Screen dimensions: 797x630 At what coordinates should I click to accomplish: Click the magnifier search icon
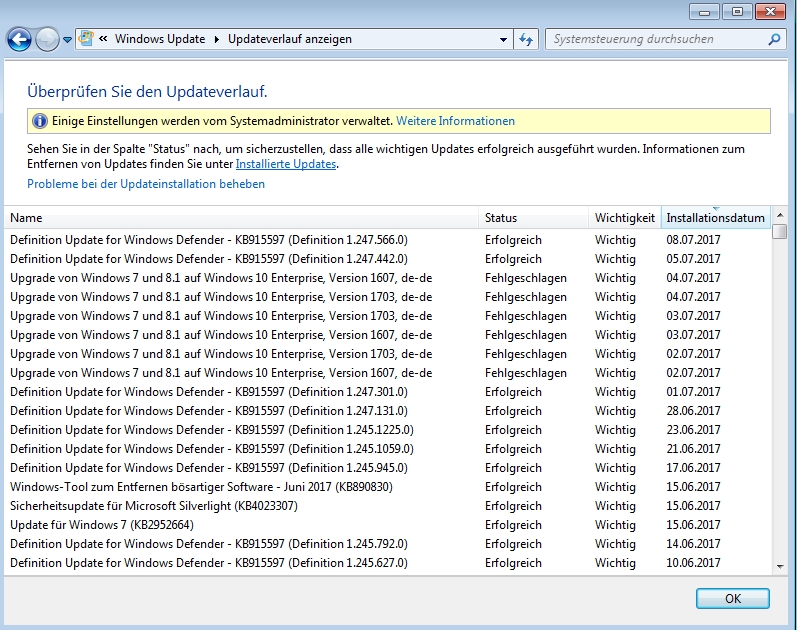click(774, 39)
